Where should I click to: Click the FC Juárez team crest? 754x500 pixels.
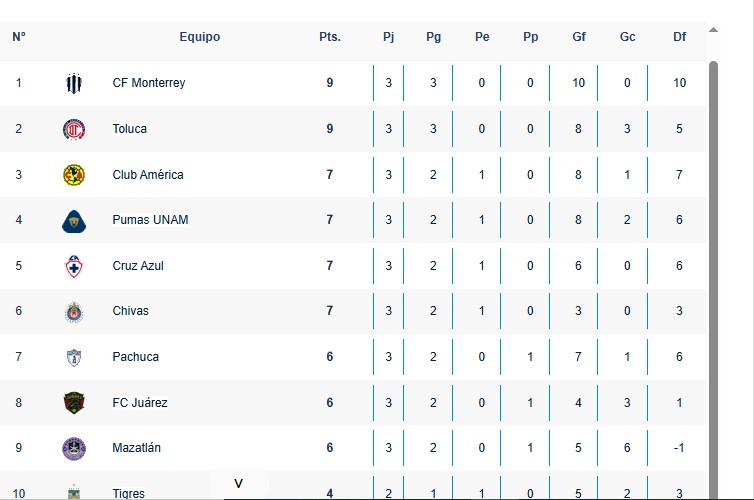[74, 403]
